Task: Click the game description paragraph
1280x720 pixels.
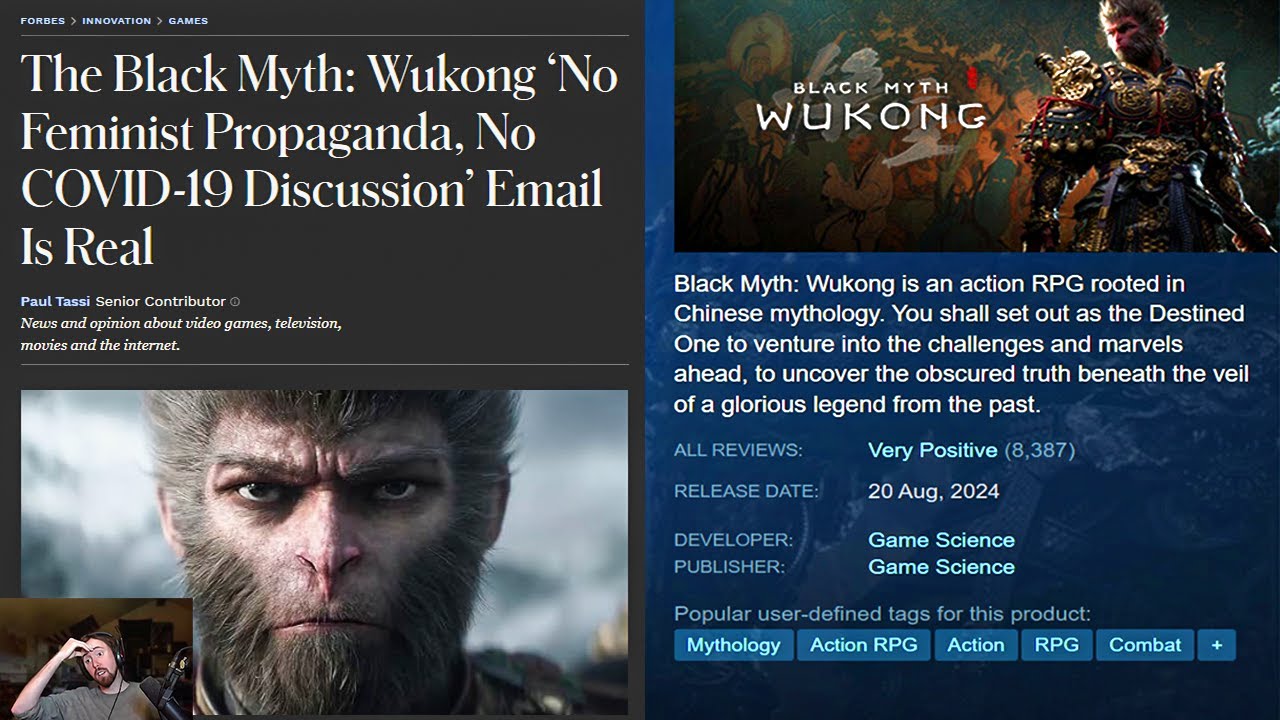Action: click(x=962, y=344)
